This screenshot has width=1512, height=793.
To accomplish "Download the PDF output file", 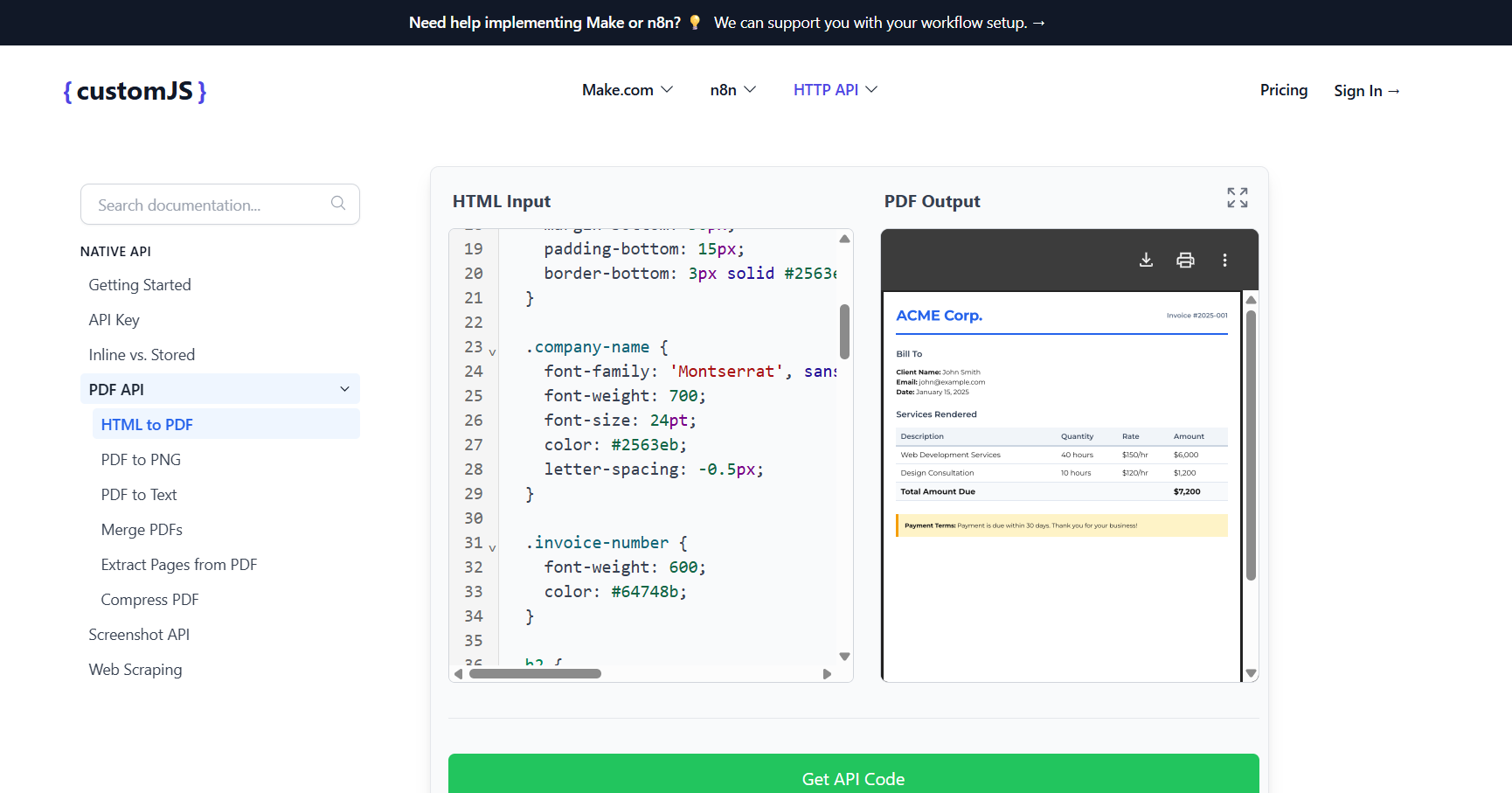I will tap(1146, 260).
